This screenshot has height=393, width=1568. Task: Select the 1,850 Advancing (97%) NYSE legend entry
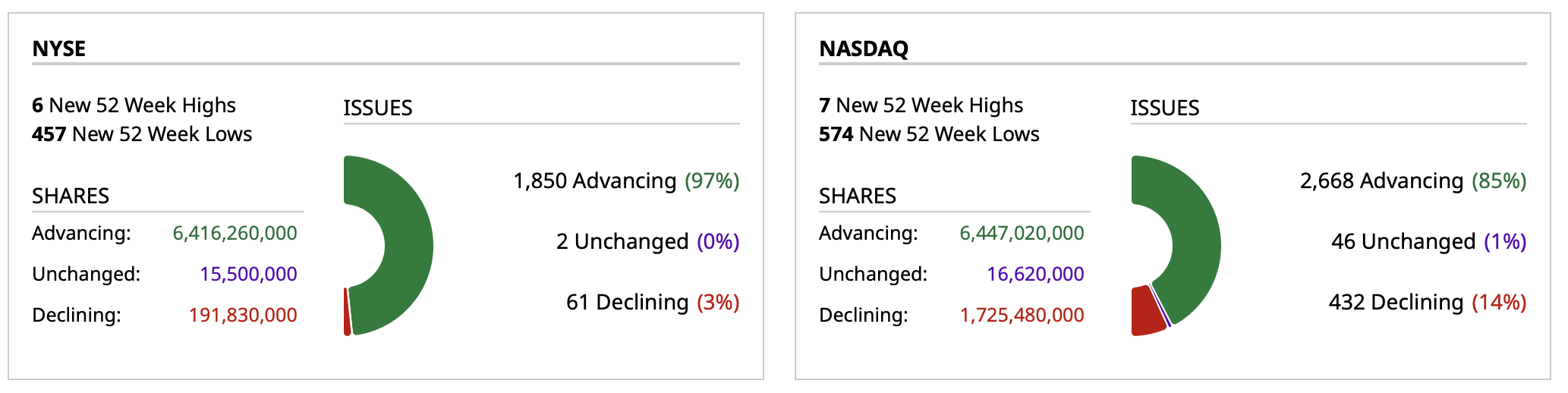click(x=626, y=181)
